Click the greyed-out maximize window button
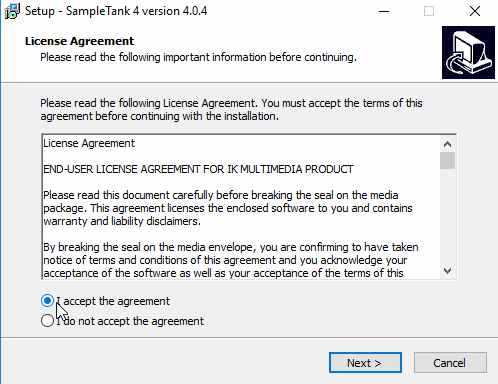Screen dimensions: 498x384 coord(429,11)
